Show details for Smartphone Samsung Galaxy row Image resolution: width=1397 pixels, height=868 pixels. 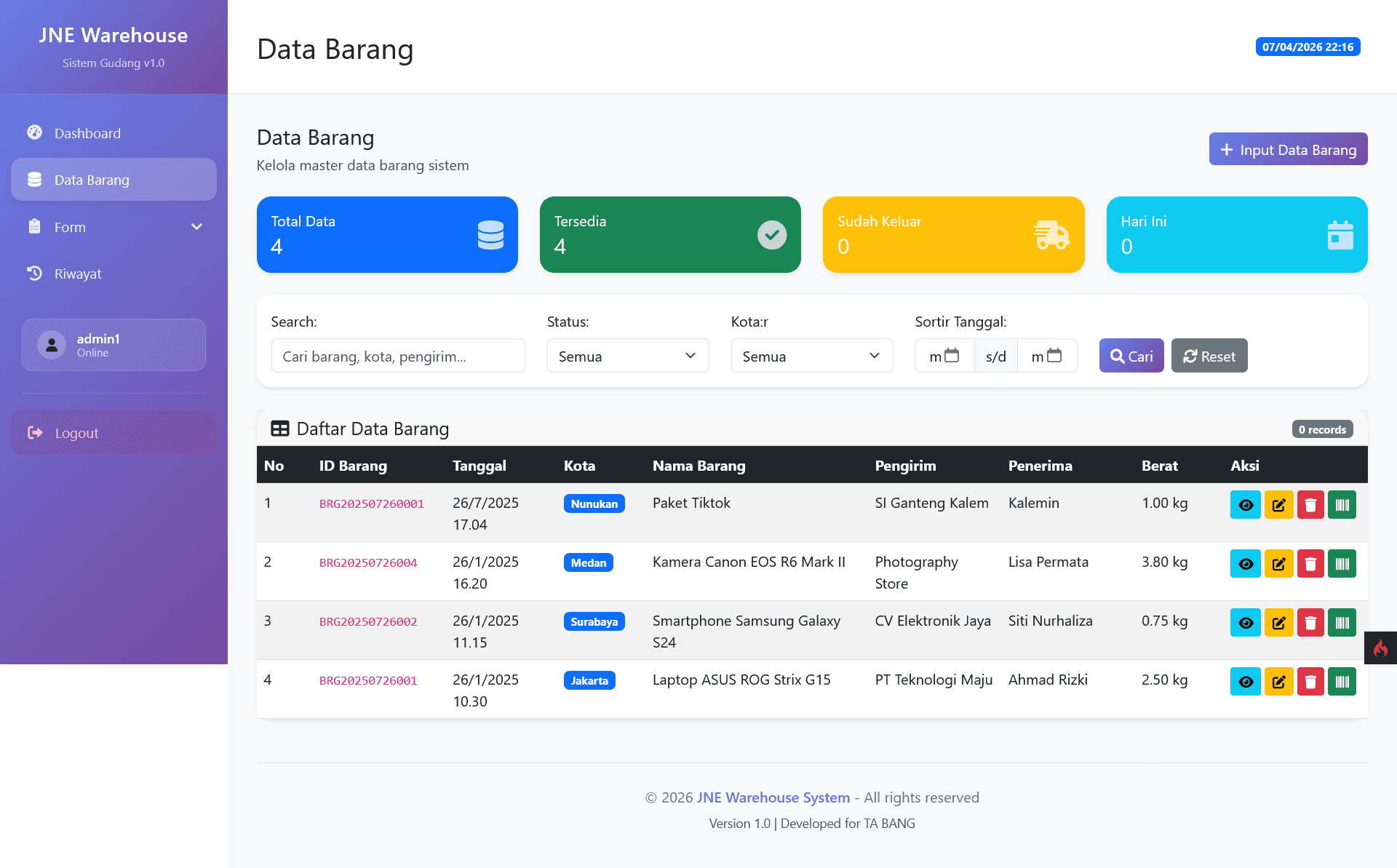(1245, 623)
